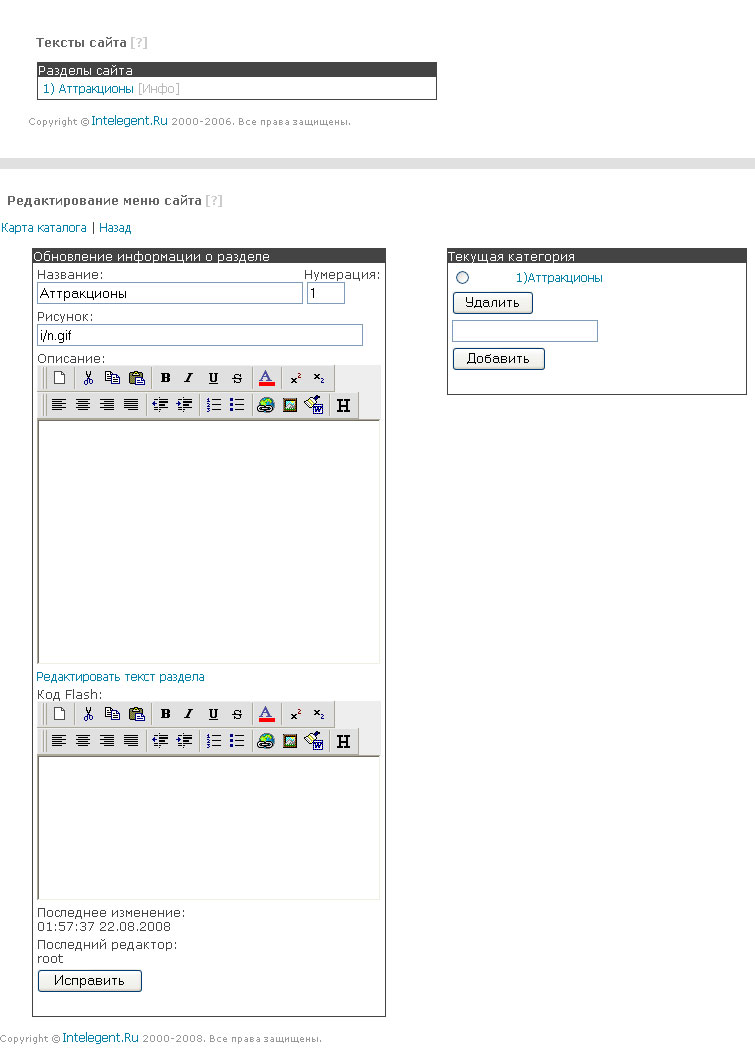Screen dimensions: 755x1049
Task: Toggle Strikethrough in Описание editor toolbar
Action: [x=237, y=378]
